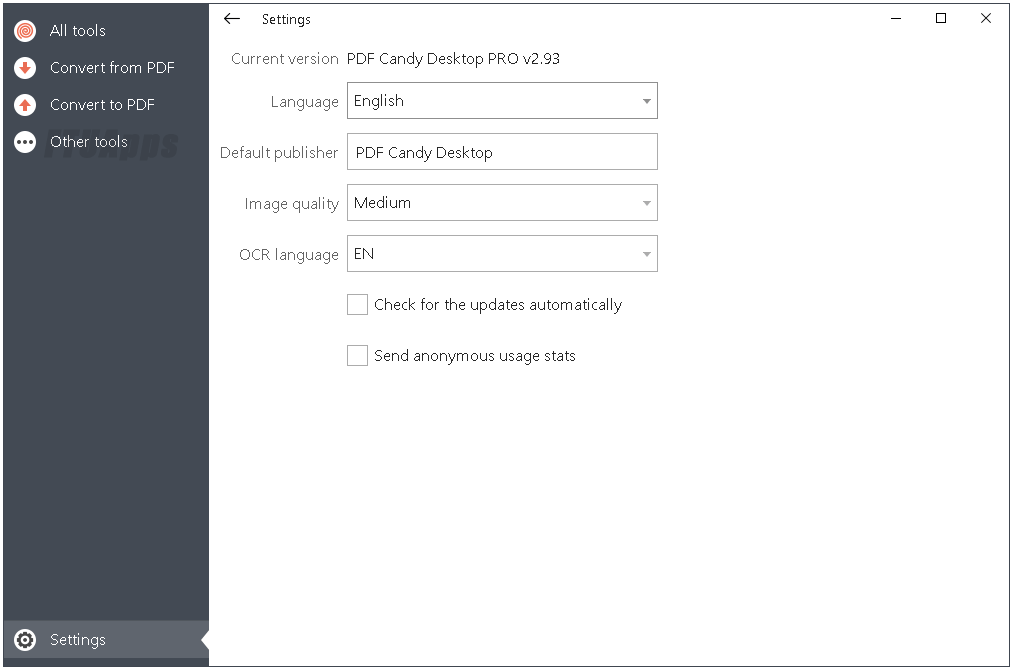Click the Settings label in sidebar
1011x669 pixels.
click(78, 640)
